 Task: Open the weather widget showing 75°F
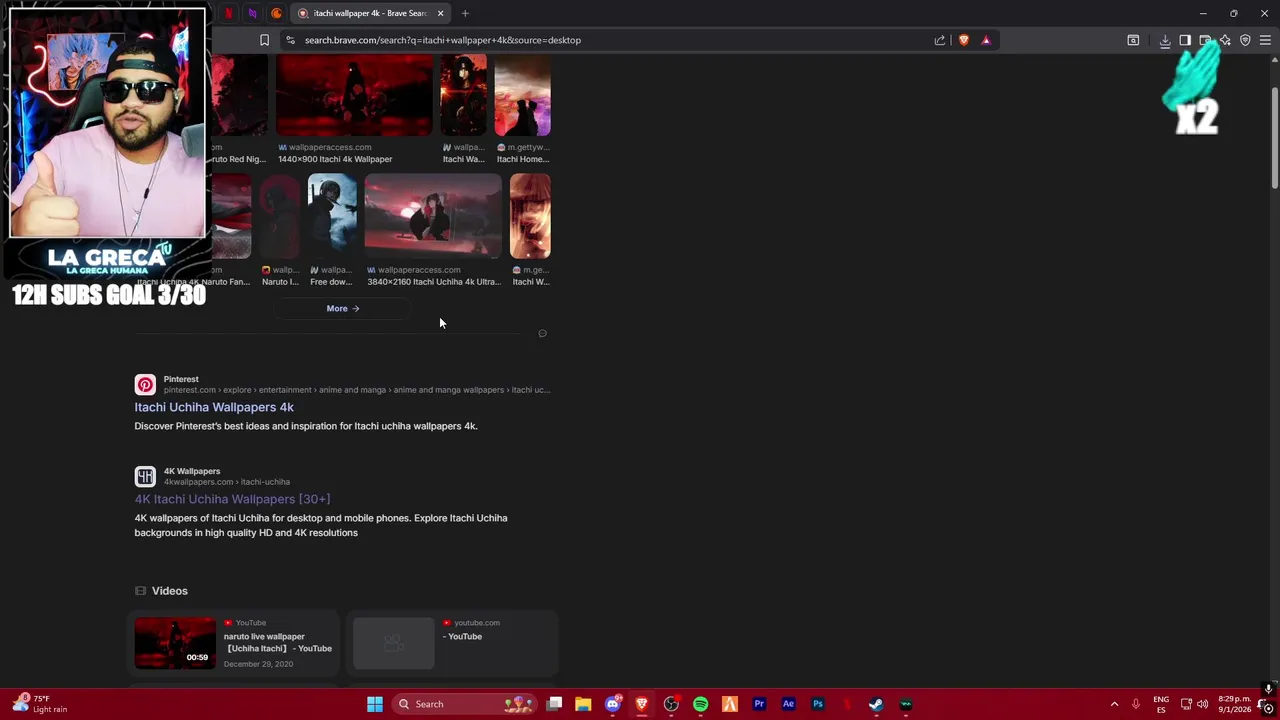40,704
